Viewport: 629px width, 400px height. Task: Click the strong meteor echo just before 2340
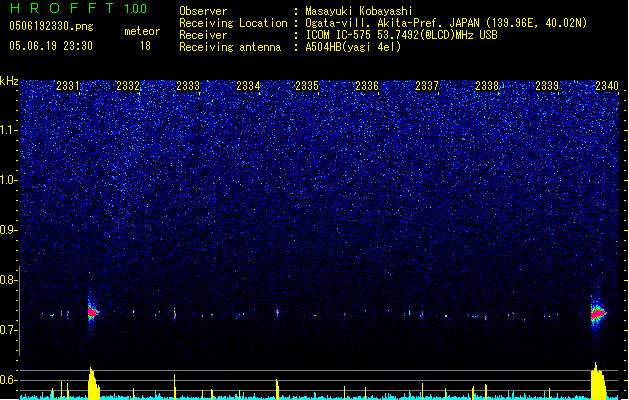pyautogui.click(x=598, y=313)
